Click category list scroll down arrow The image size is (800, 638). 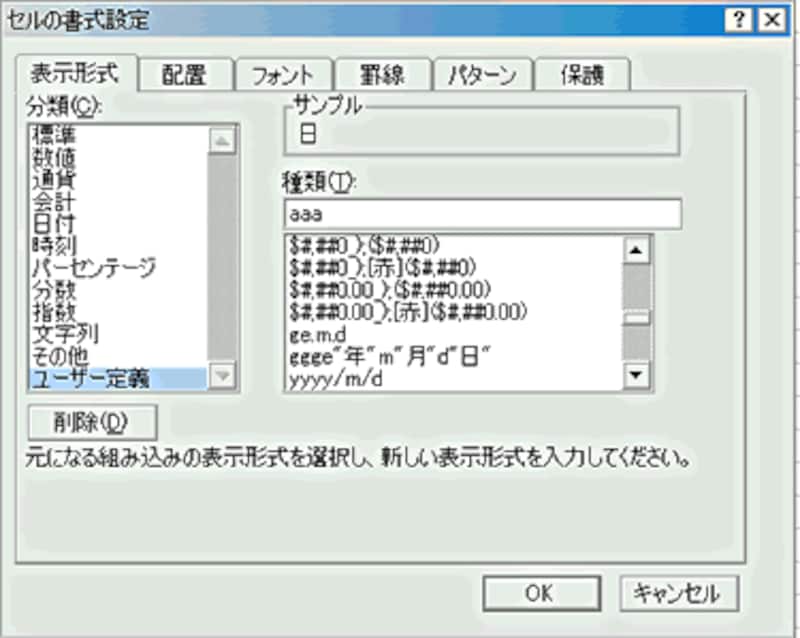tap(222, 376)
